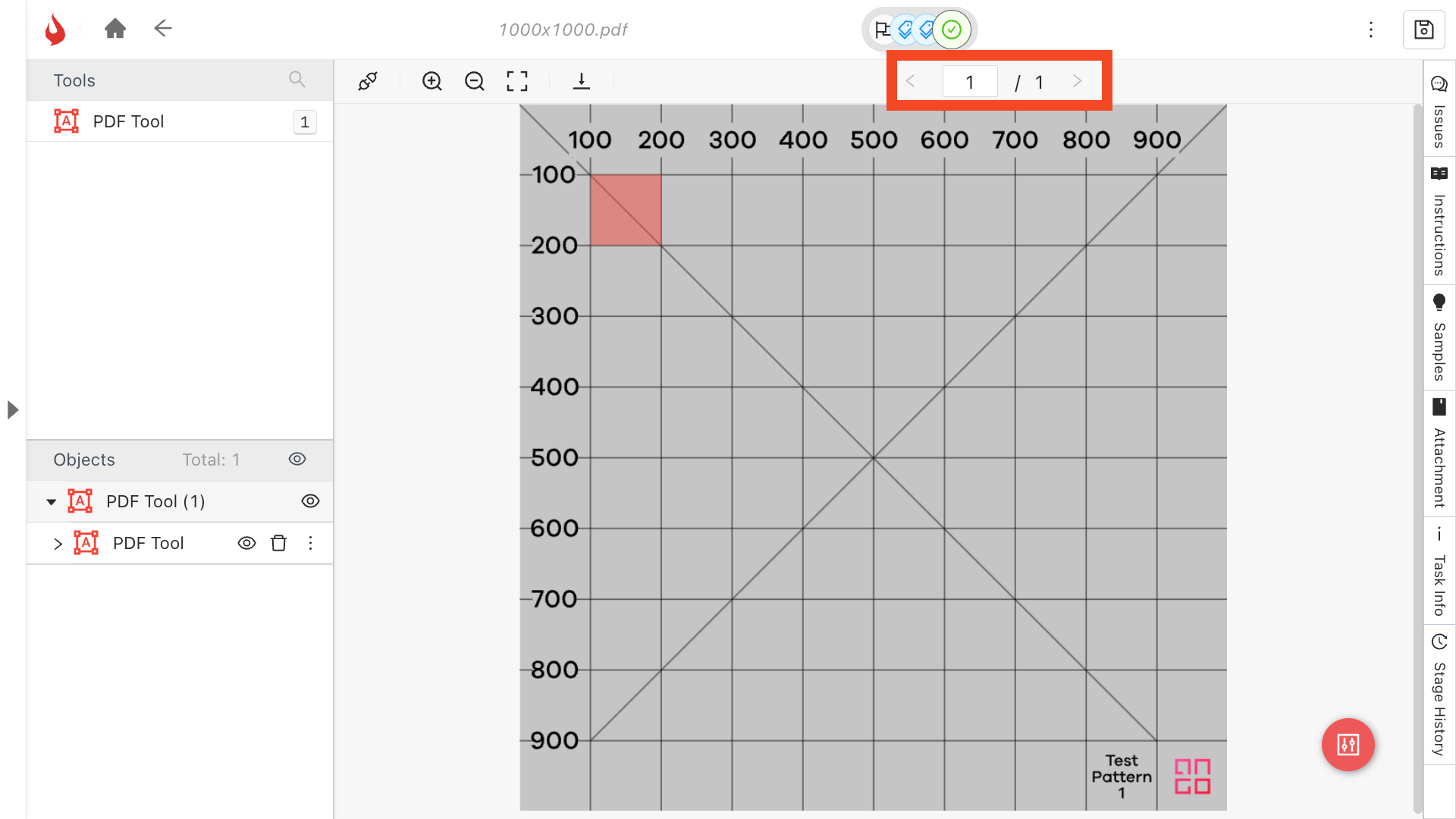Viewport: 1456px width, 819px height.
Task: Click the page number input field
Action: 969,82
